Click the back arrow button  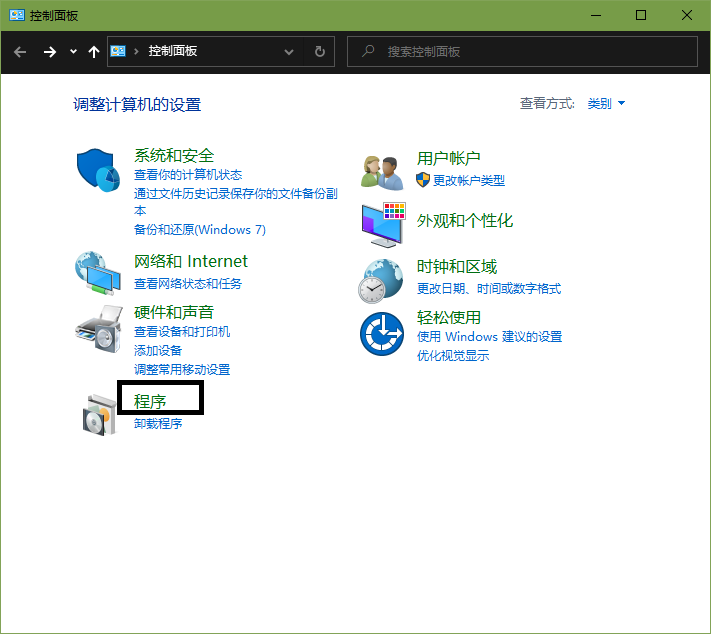pyautogui.click(x=20, y=52)
